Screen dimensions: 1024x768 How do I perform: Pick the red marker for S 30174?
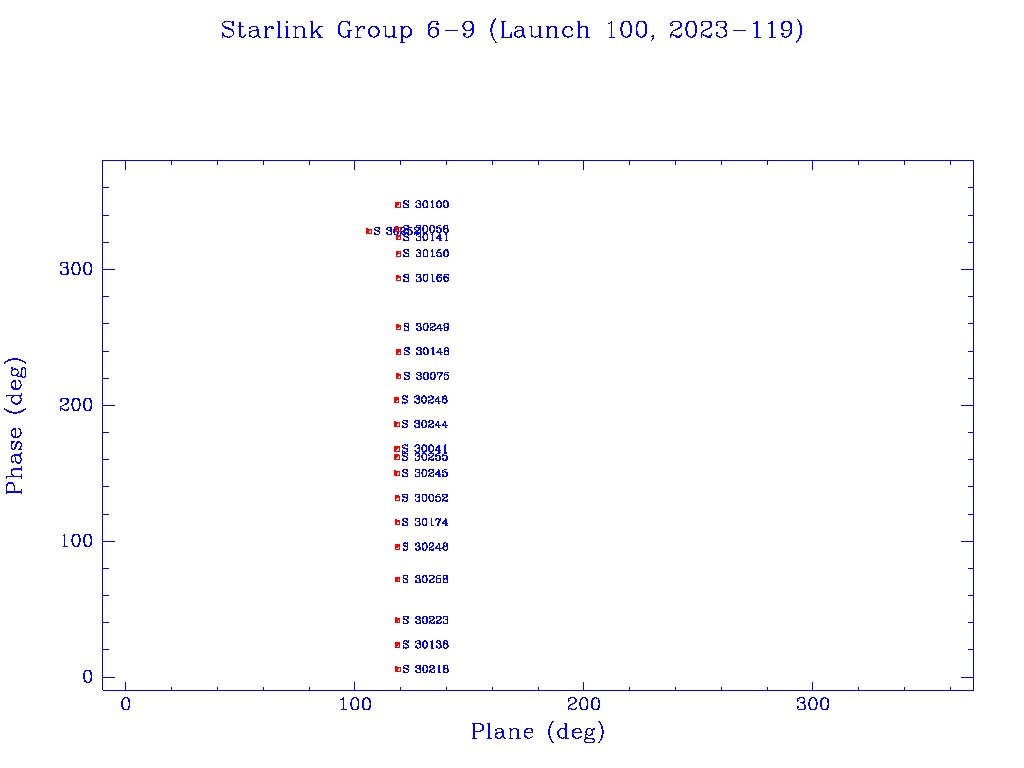pos(397,522)
